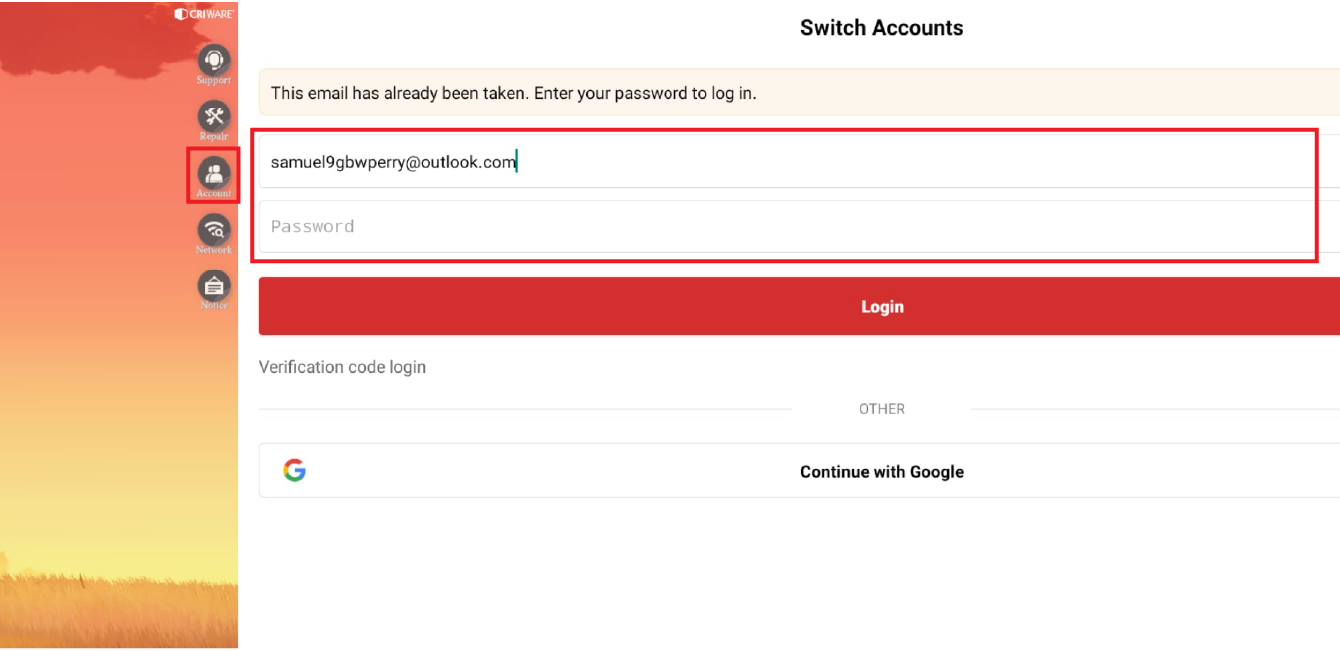Open the Support headset icon

pos(213,59)
